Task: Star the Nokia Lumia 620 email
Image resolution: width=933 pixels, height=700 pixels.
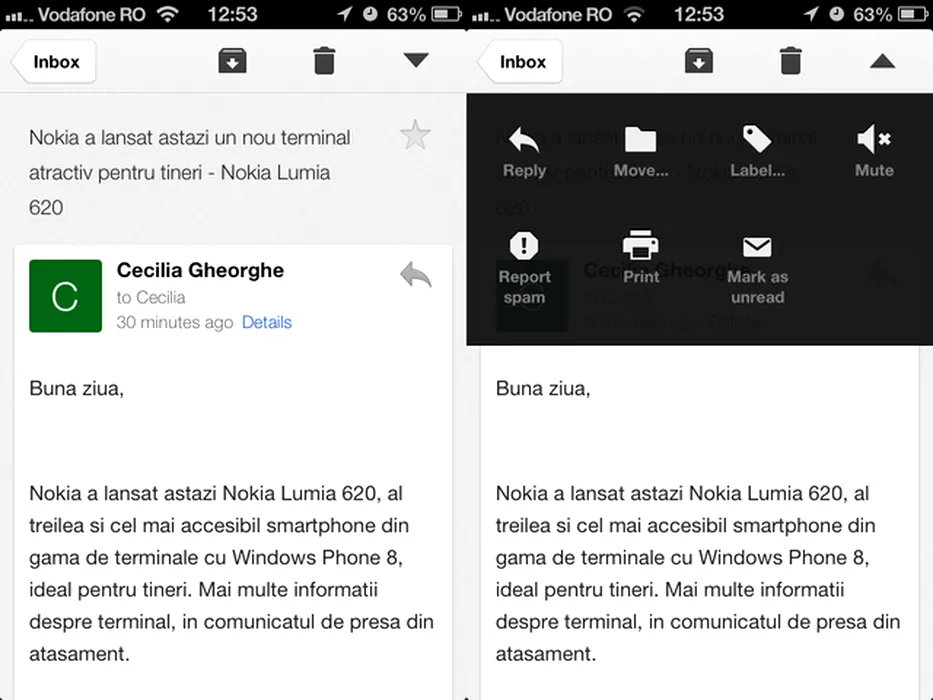Action: (415, 135)
